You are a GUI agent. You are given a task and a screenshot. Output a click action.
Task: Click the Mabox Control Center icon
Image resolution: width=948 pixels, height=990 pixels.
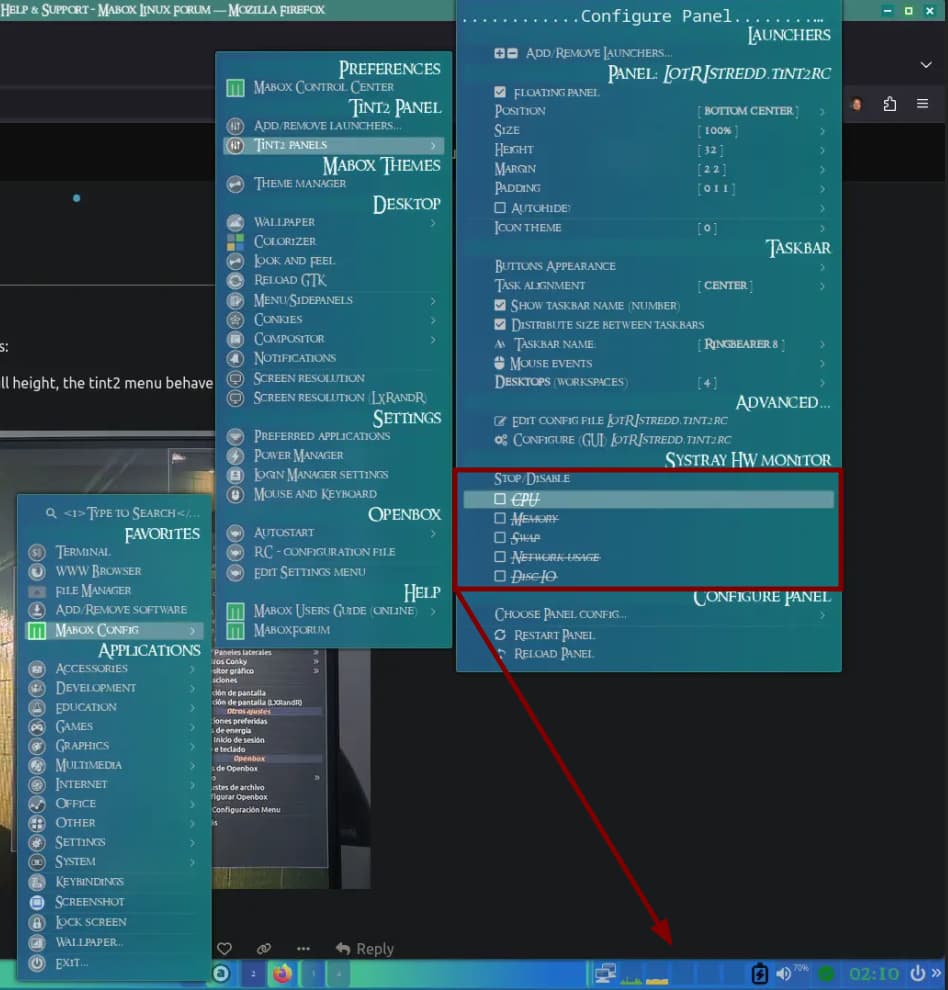coord(235,87)
